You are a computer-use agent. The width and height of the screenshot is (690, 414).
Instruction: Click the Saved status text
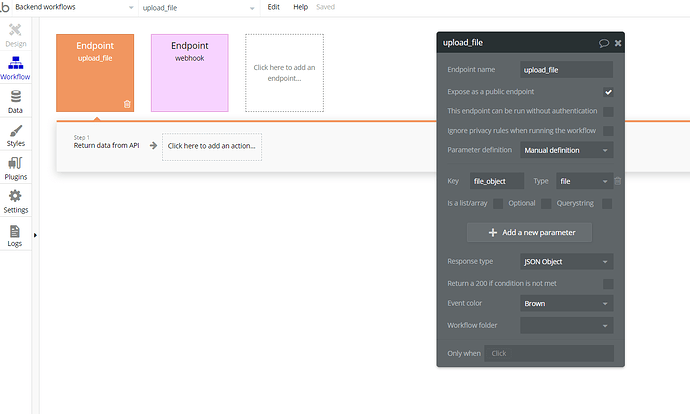326,7
